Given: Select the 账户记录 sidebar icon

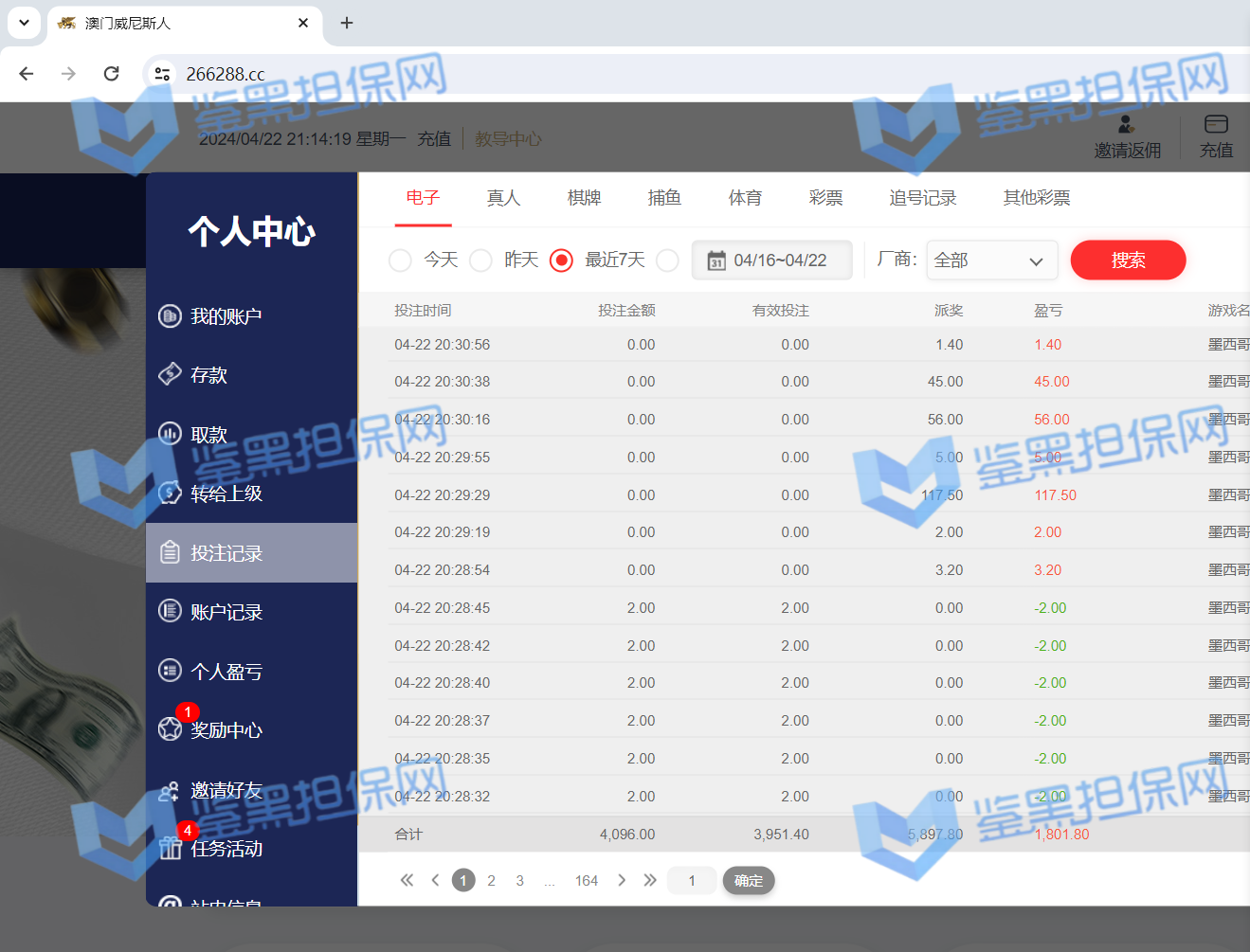Looking at the screenshot, I should coord(170,612).
